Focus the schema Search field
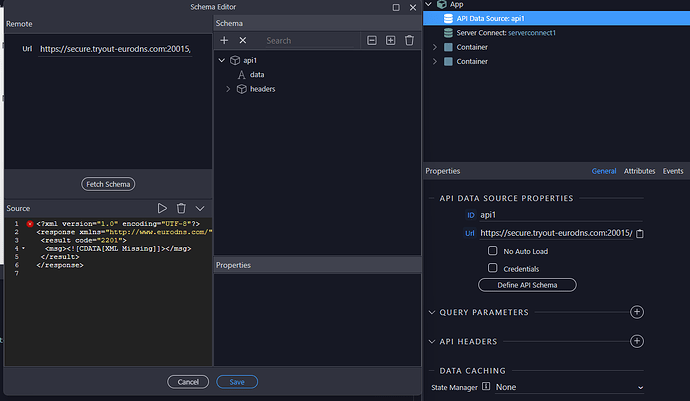Image resolution: width=690 pixels, height=401 pixels. 310,40
